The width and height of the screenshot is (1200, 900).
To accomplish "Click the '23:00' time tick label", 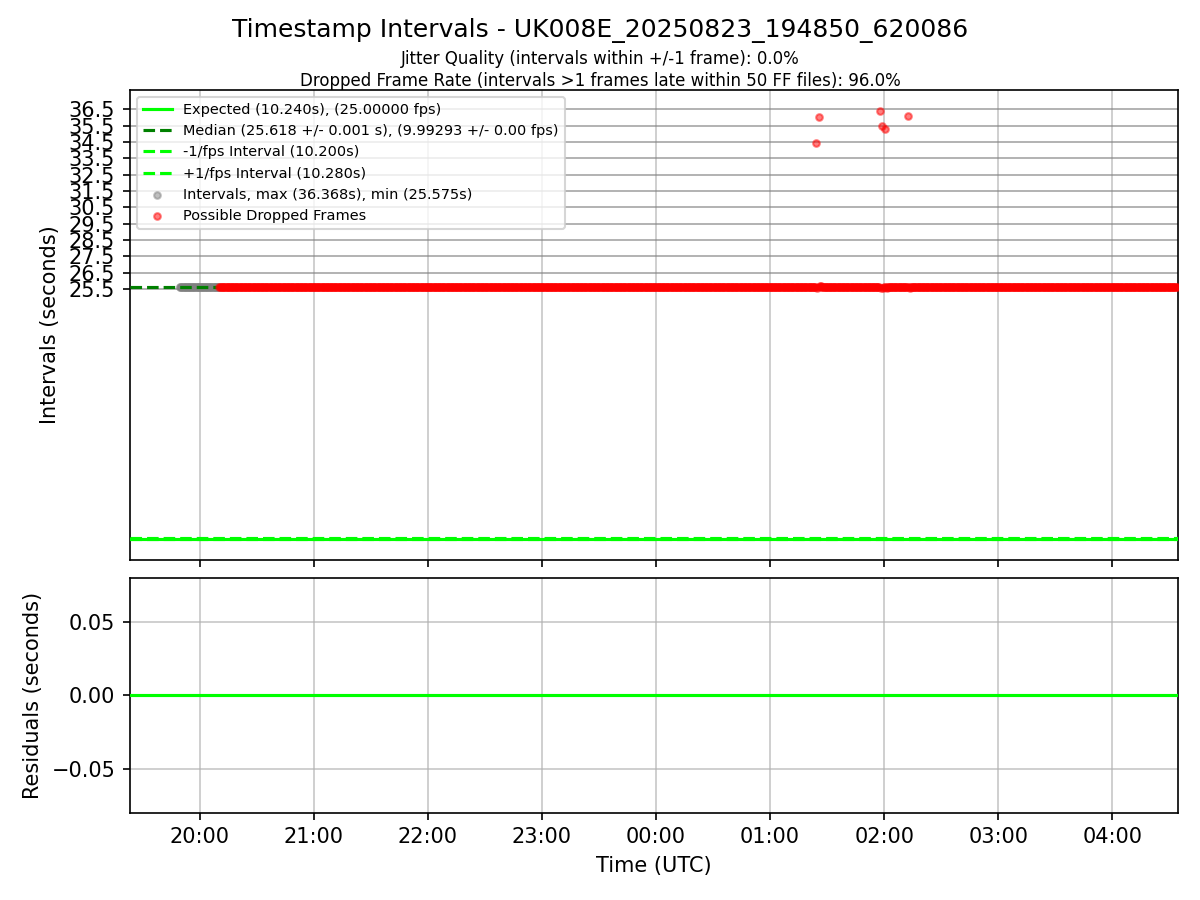I will 542,835.
